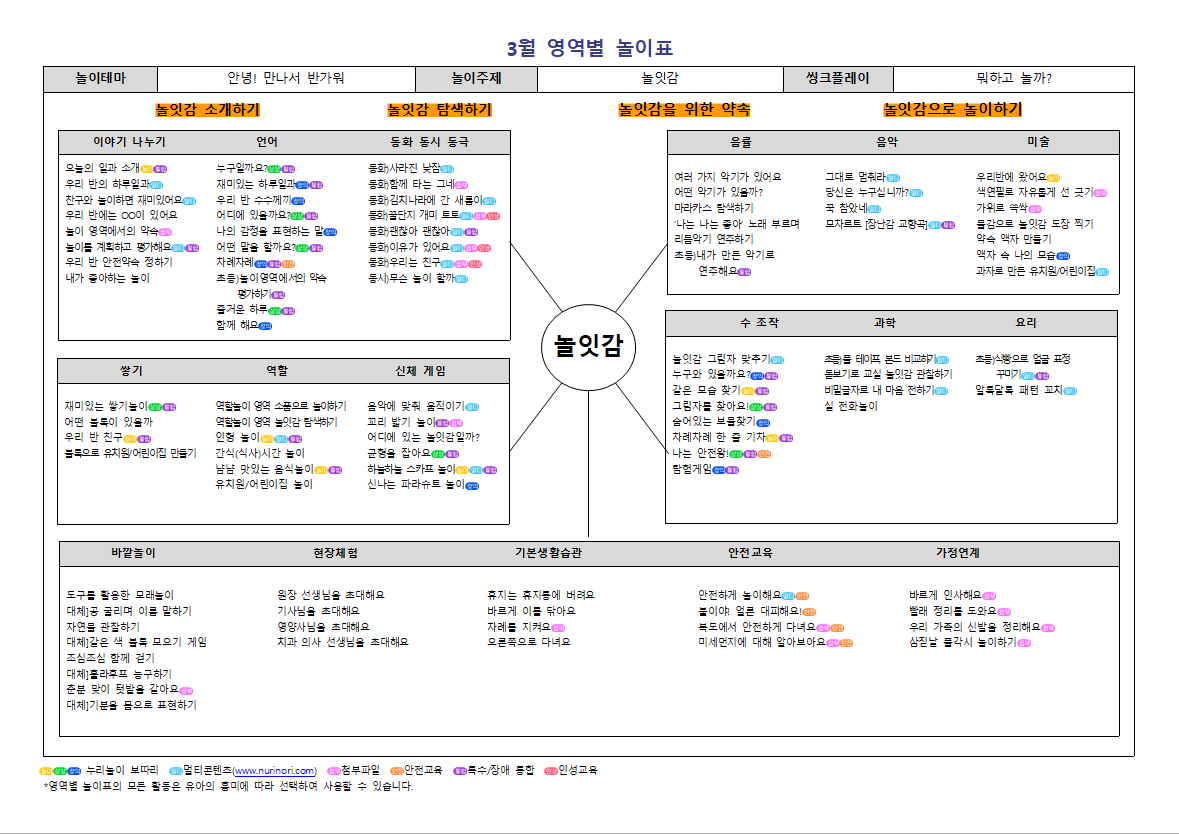Click the '요리' column header

[1026, 323]
